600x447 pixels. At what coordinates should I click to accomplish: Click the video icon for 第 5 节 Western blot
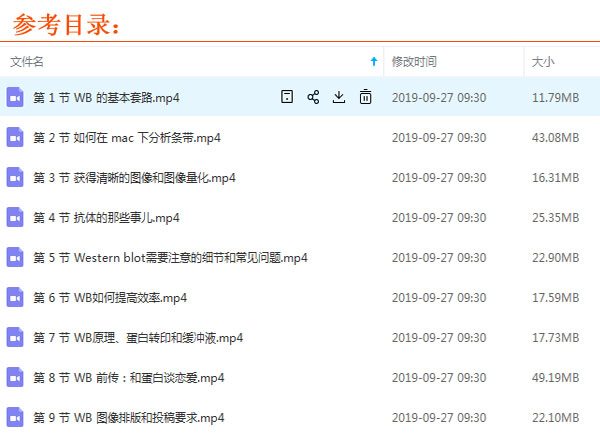coord(15,257)
